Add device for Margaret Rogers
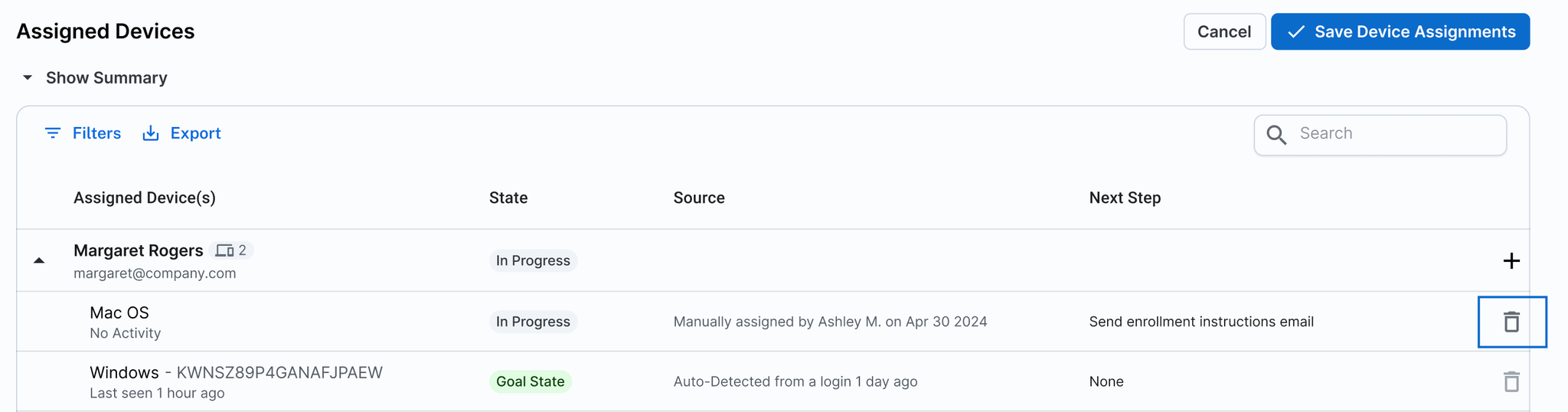Image resolution: width=1568 pixels, height=412 pixels. (x=1511, y=261)
